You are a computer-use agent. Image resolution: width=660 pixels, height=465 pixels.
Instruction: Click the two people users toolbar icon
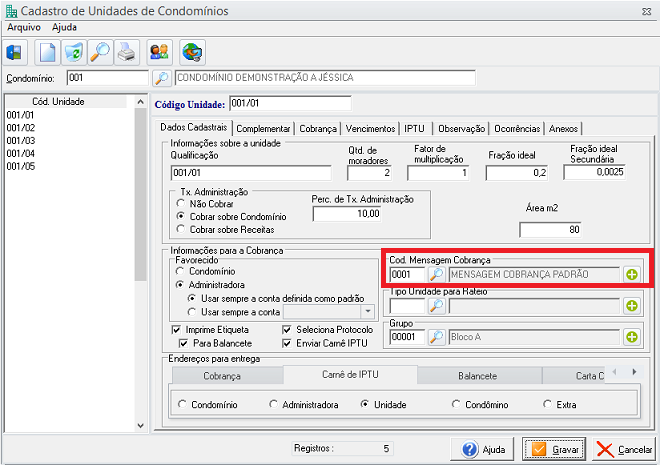[x=160, y=53]
